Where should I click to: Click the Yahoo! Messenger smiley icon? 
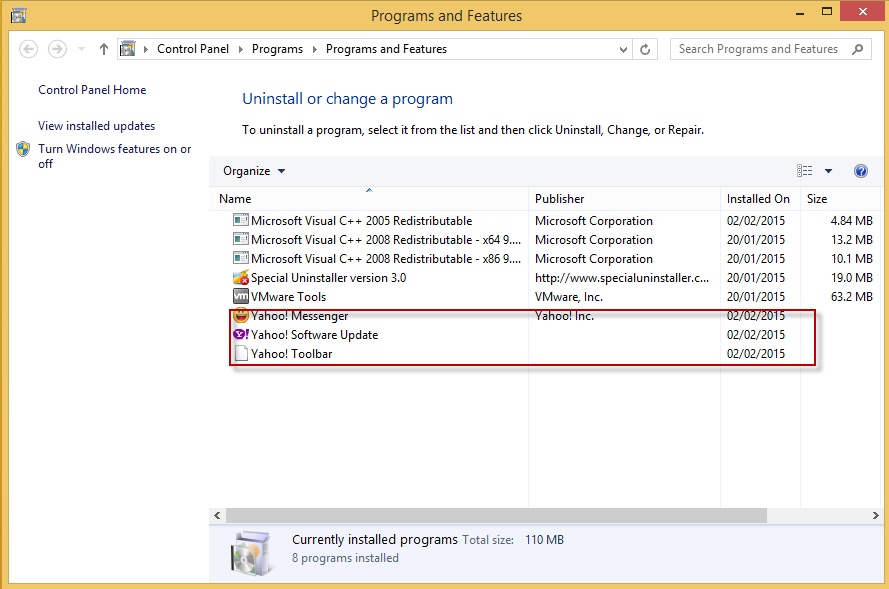241,315
